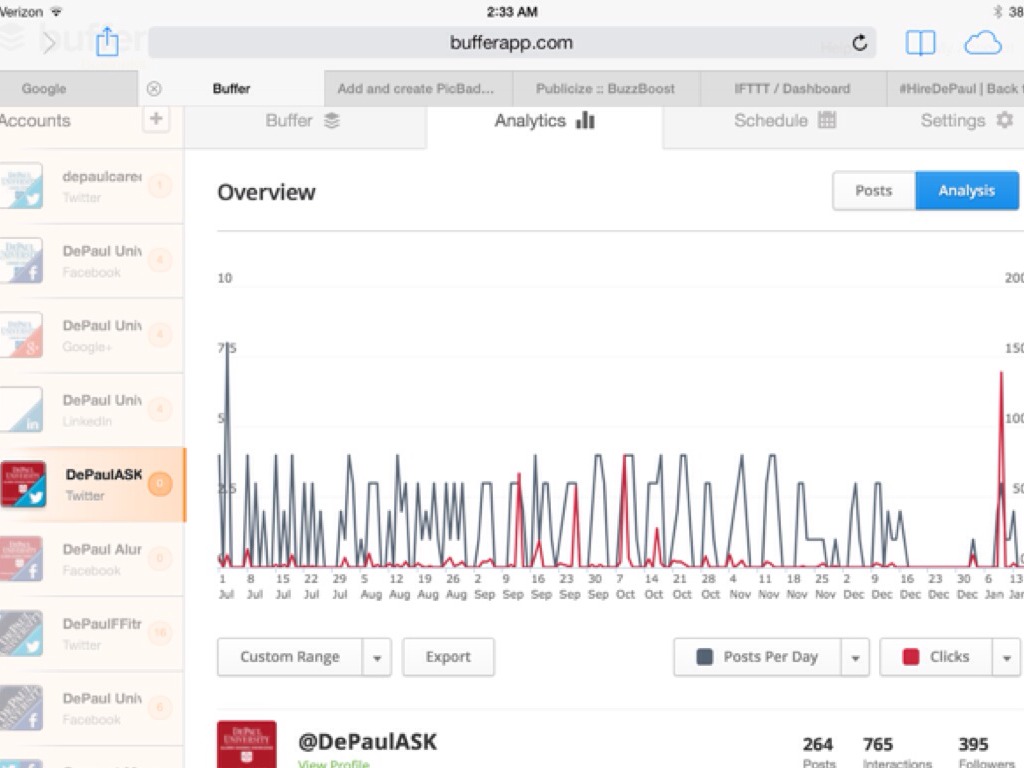Tap the Safari share icon
1024x768 pixels.
tap(107, 42)
